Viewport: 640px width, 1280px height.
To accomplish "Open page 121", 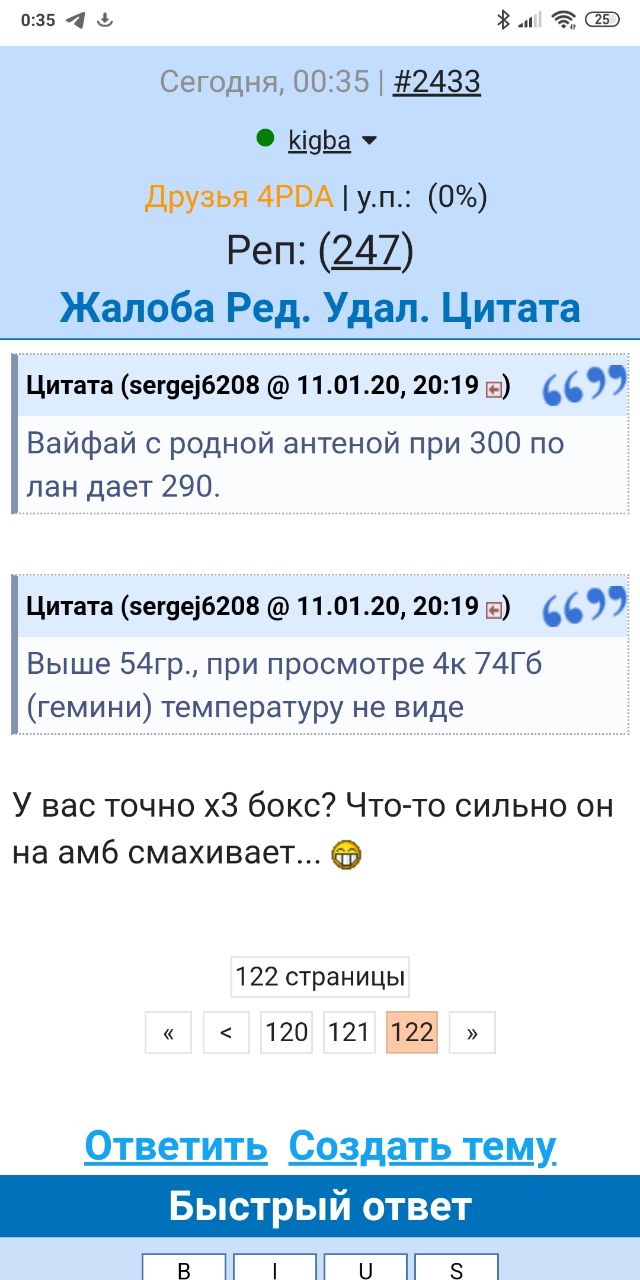I will pyautogui.click(x=349, y=1033).
